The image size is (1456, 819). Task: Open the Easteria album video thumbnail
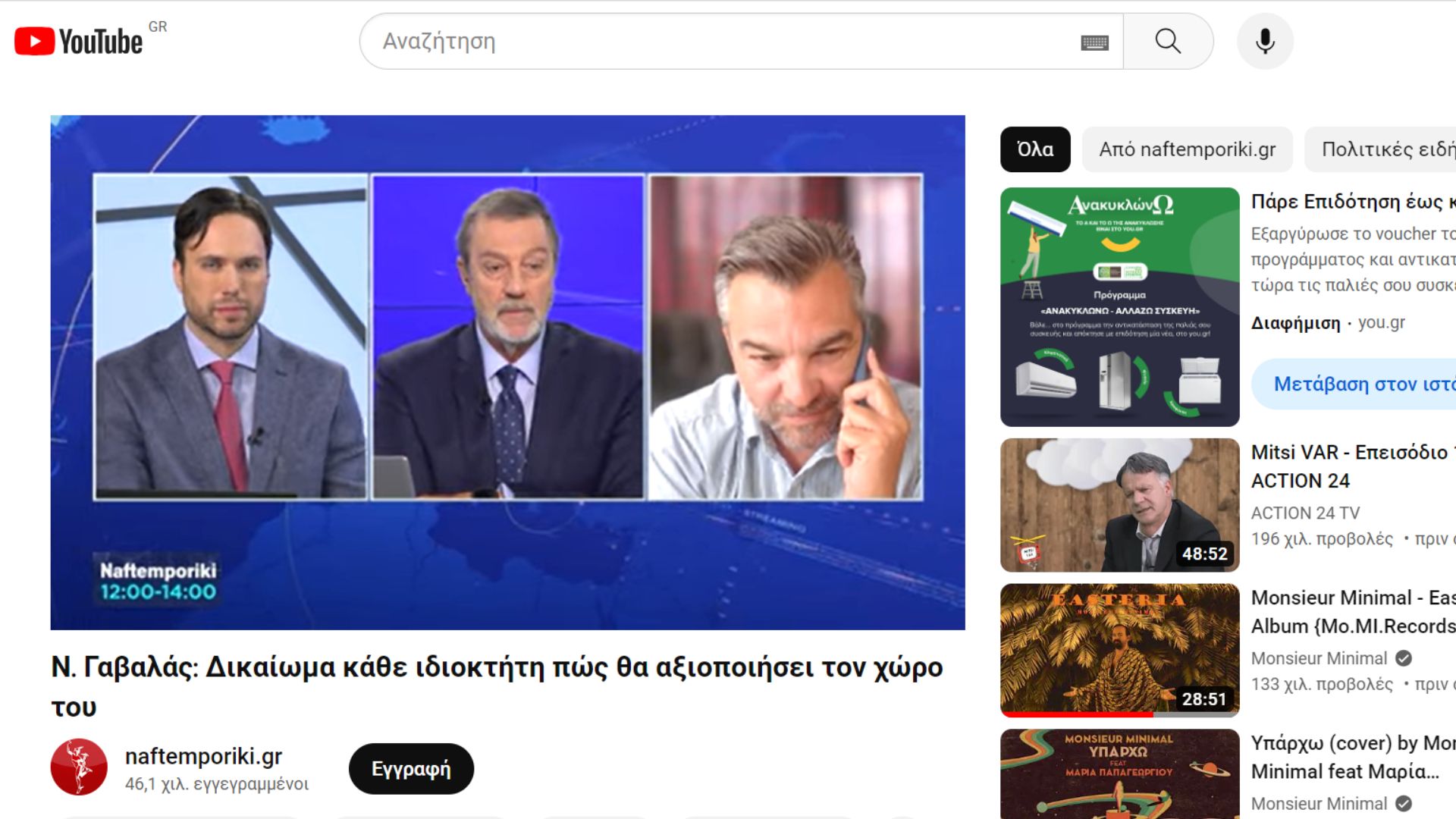click(1119, 651)
